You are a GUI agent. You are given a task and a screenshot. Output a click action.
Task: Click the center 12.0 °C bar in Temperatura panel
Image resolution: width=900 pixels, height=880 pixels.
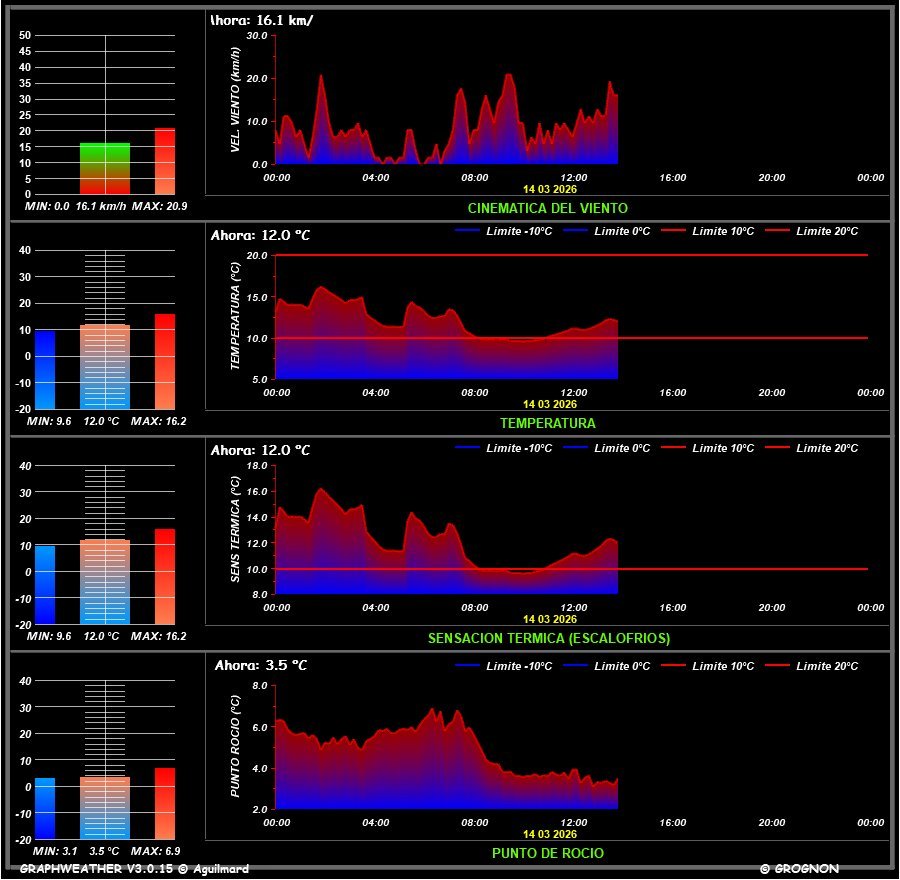pyautogui.click(x=105, y=366)
